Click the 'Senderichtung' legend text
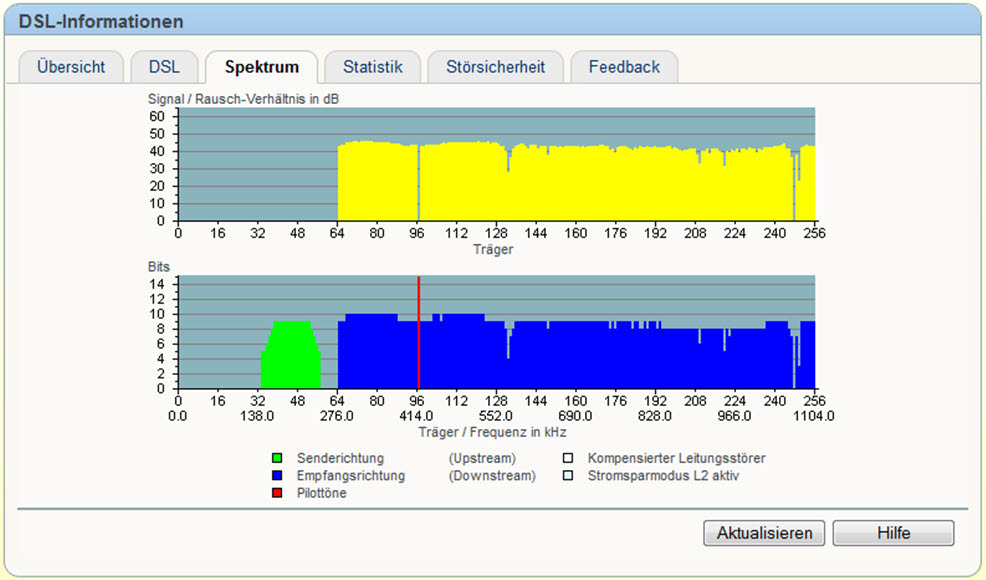The image size is (986, 580). coord(340,458)
